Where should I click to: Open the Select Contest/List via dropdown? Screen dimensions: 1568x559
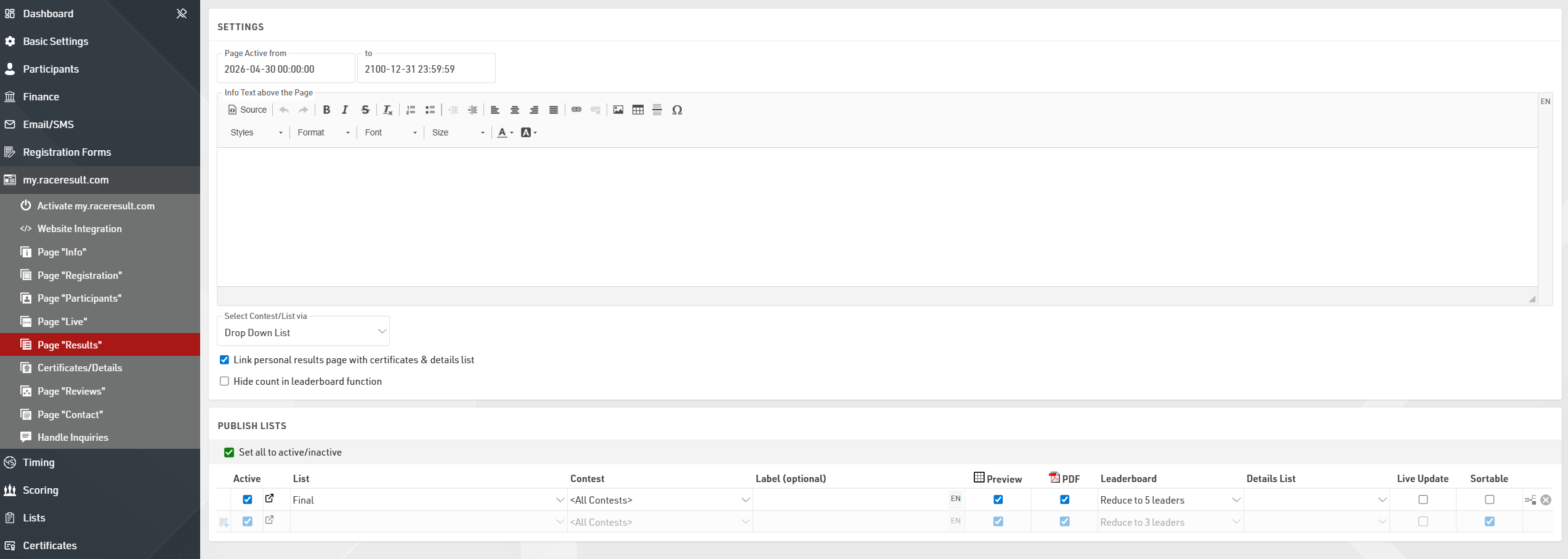[304, 332]
